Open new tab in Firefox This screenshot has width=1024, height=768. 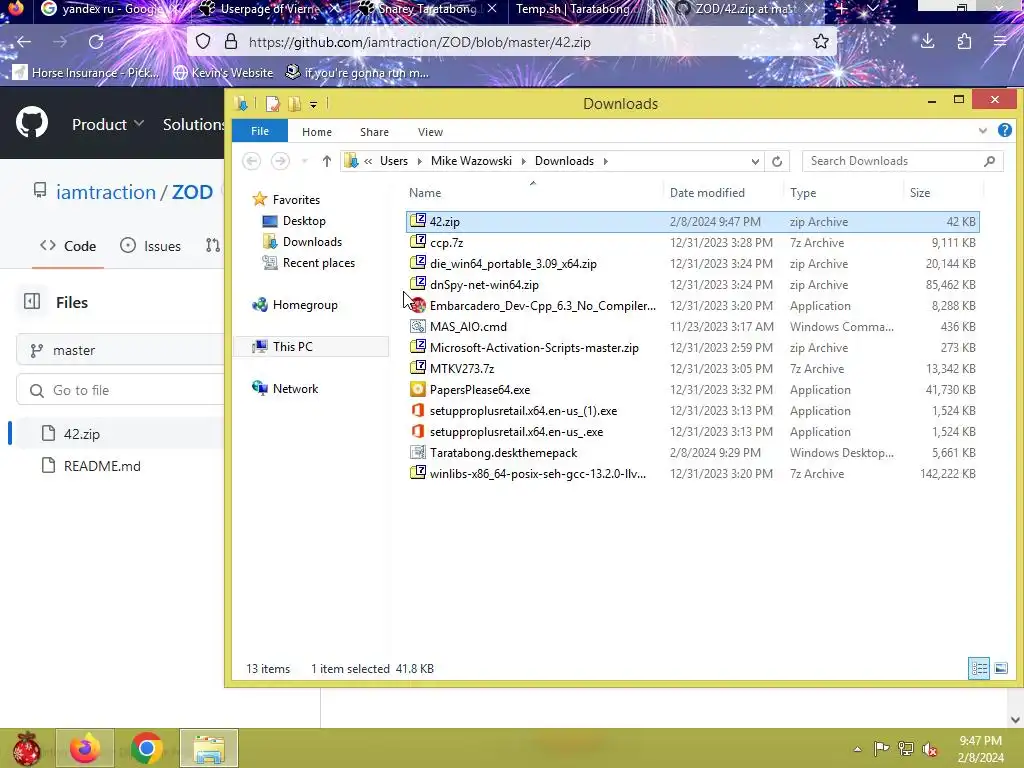842,8
